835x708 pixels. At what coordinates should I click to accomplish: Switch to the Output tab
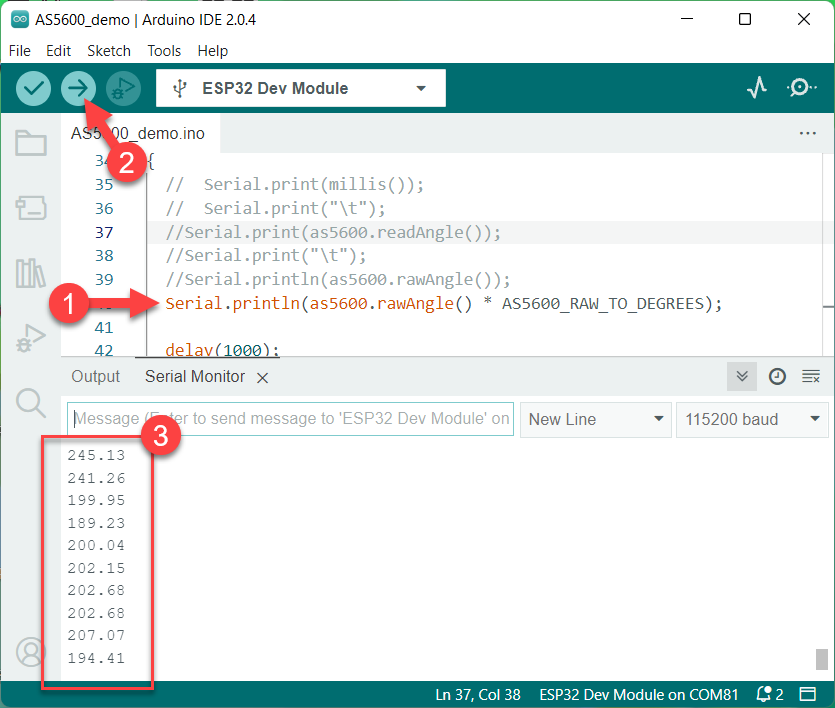coord(96,376)
